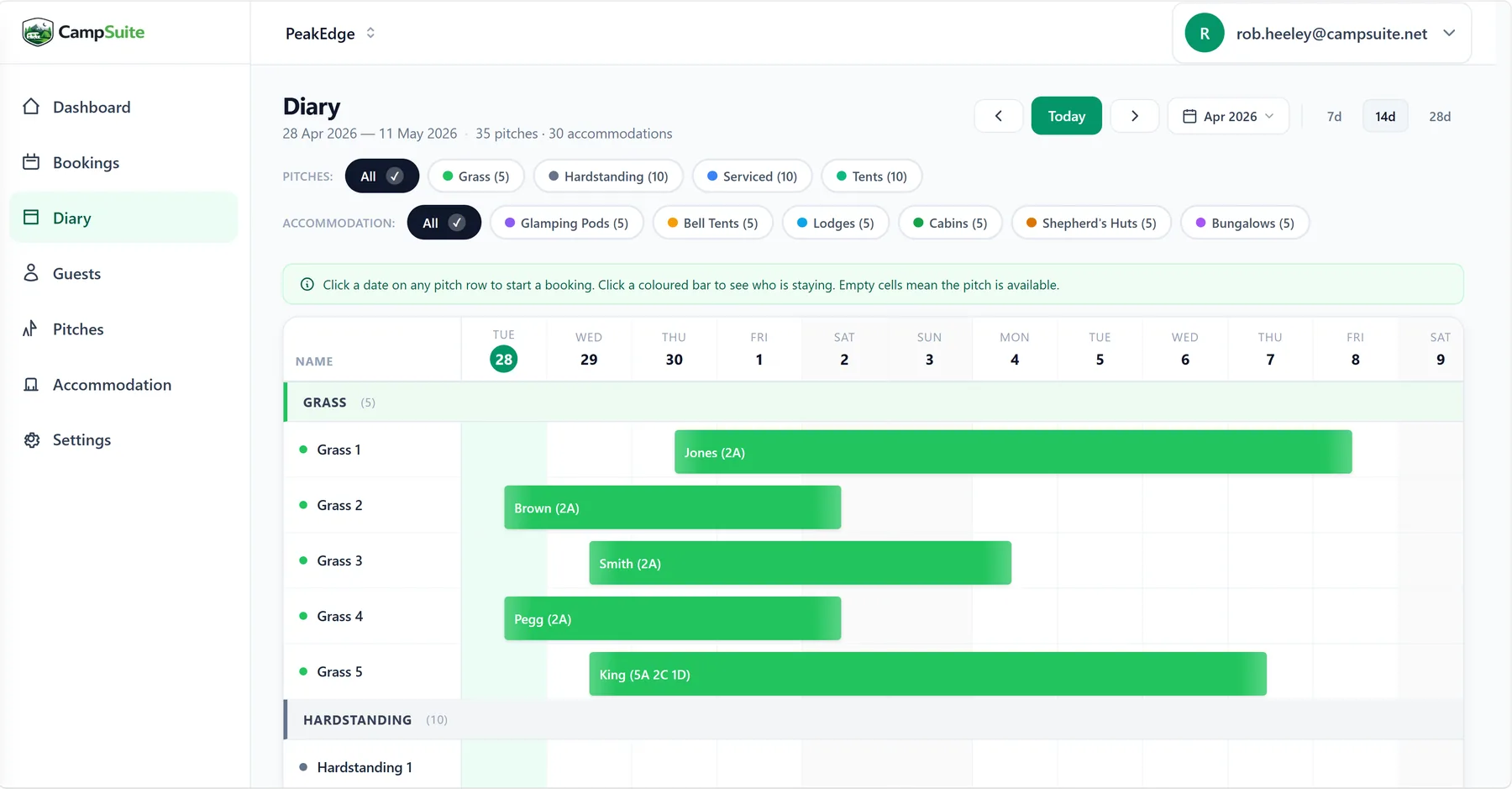This screenshot has width=1512, height=789.
Task: Filter by Cabins (5)
Action: (950, 223)
